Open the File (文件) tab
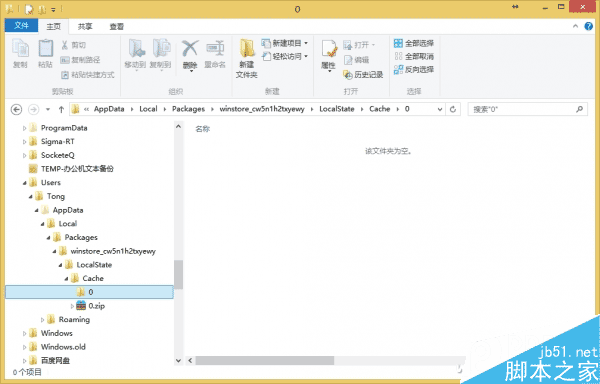 tap(21, 26)
